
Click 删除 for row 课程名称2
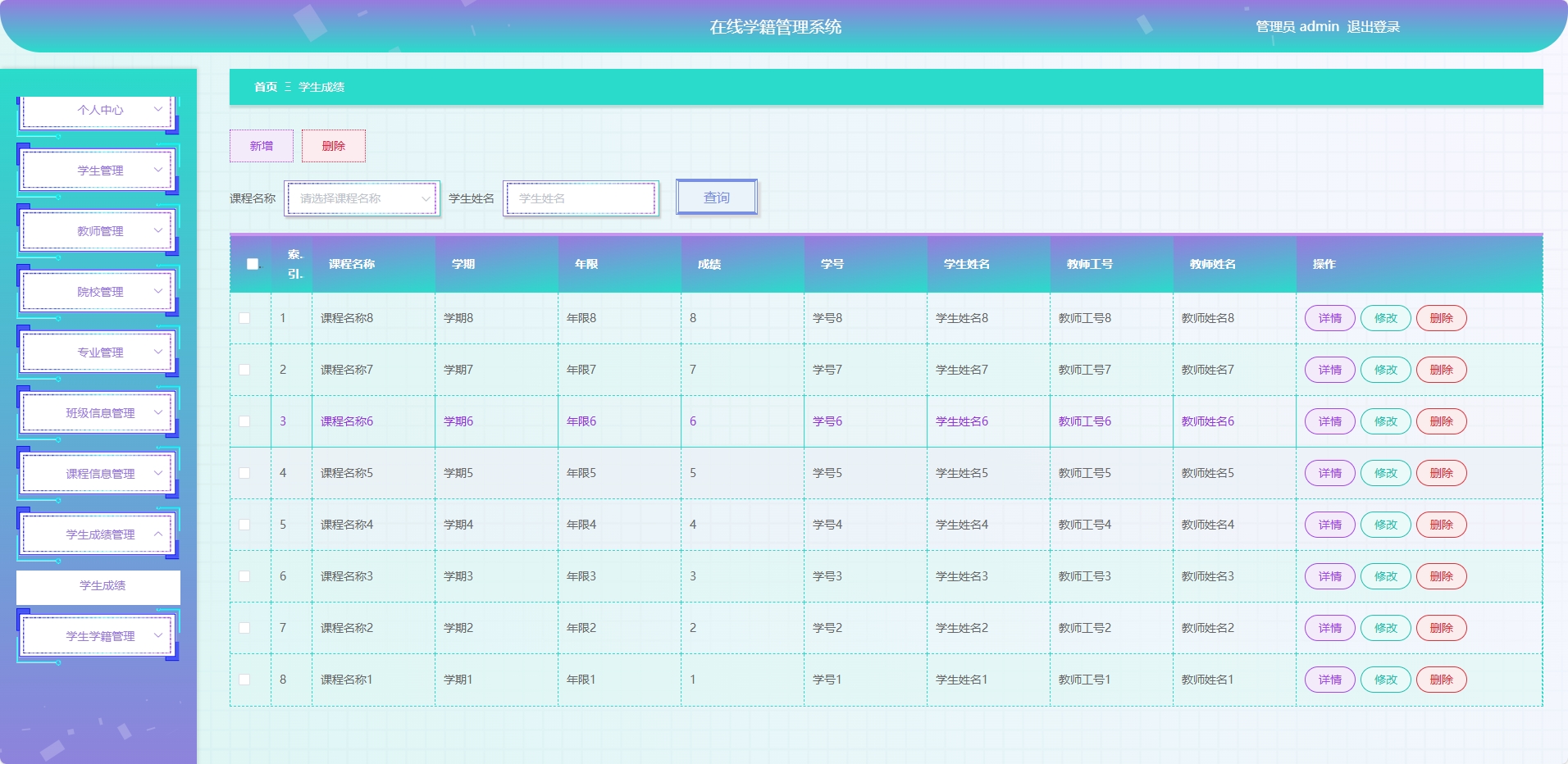(1442, 628)
